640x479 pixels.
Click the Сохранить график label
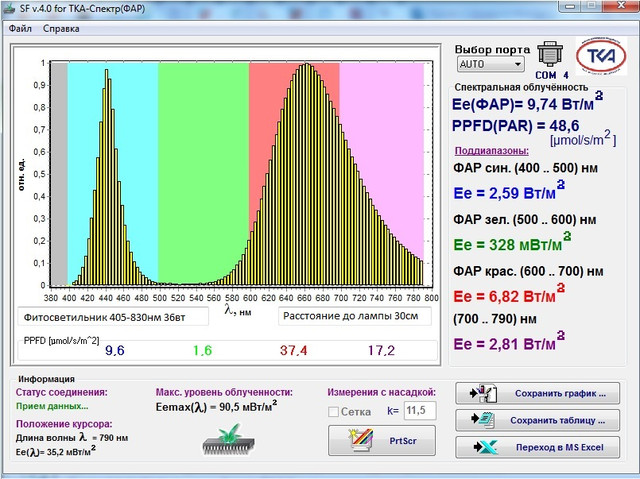tap(560, 393)
